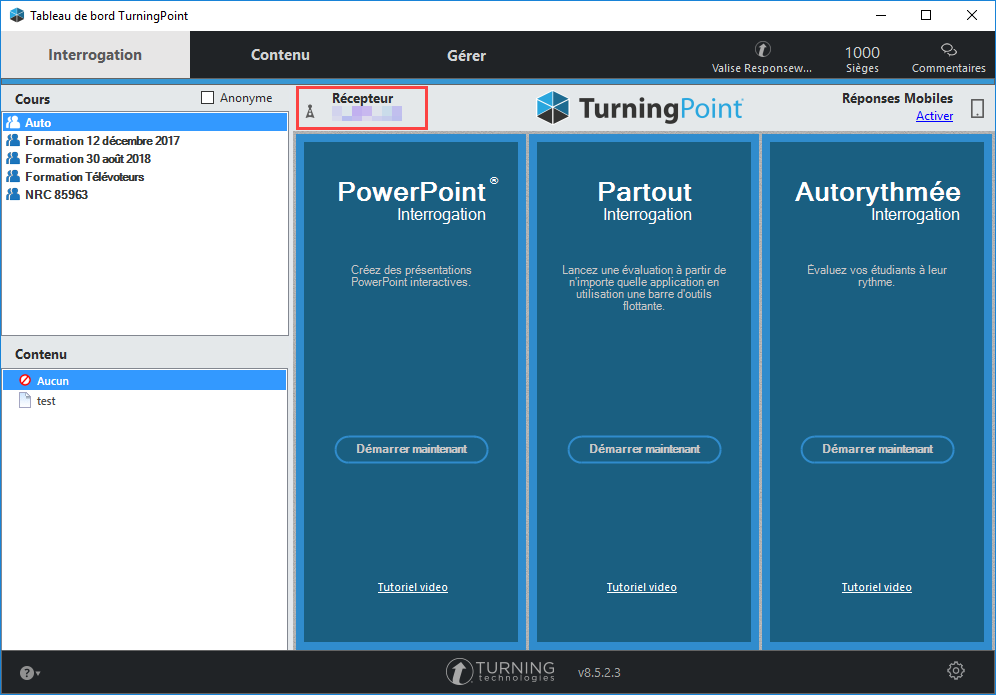The image size is (996, 695).
Task: Click the TurningPoint cube logo
Action: pos(553,107)
